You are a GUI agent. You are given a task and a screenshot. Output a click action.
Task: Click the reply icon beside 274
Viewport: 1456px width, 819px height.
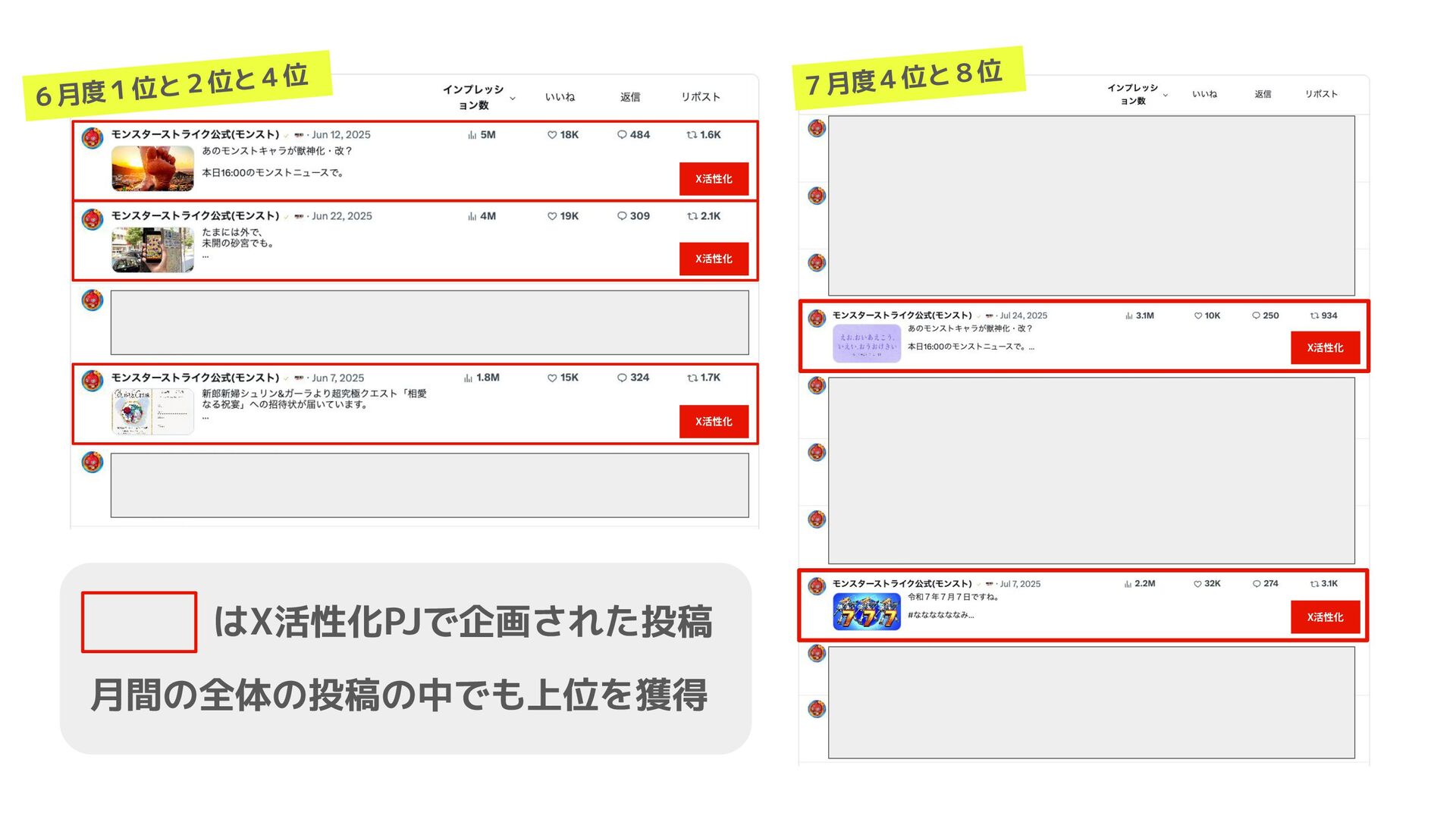[x=1257, y=584]
